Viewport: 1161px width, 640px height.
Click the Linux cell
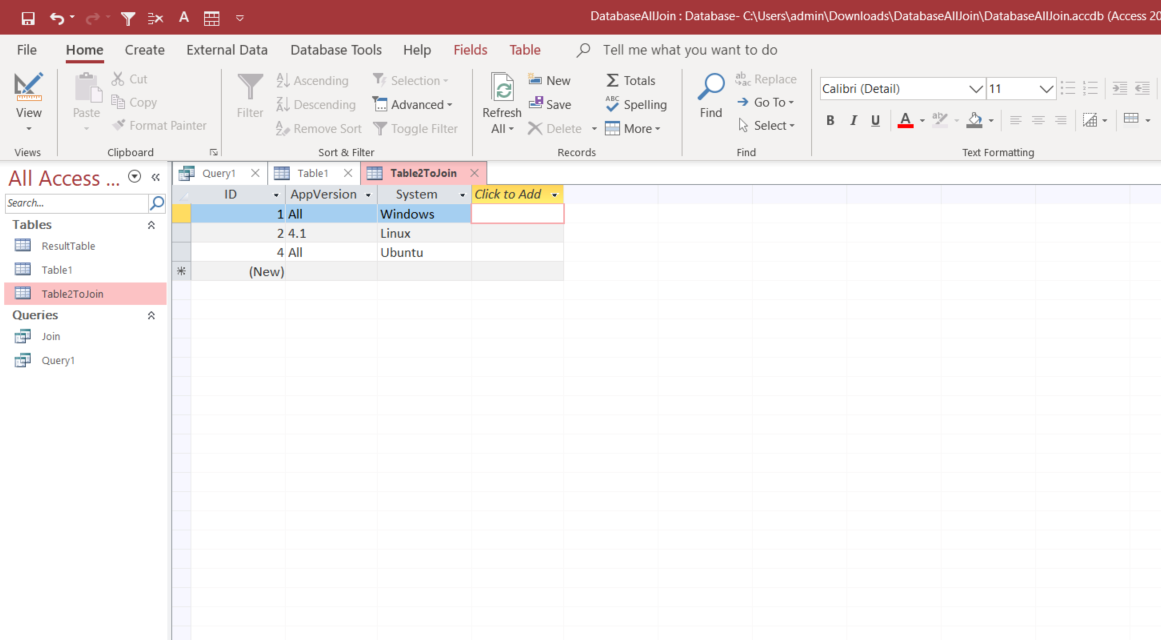point(424,233)
